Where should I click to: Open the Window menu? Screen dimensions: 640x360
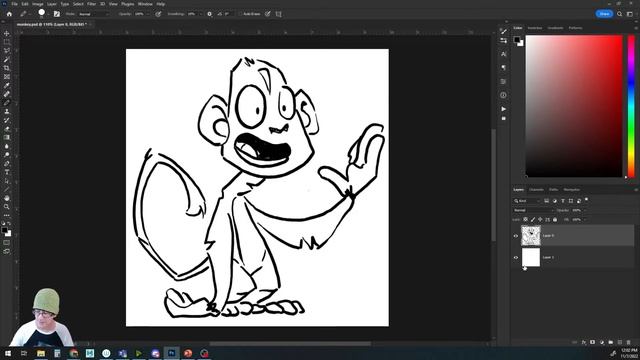click(145, 4)
